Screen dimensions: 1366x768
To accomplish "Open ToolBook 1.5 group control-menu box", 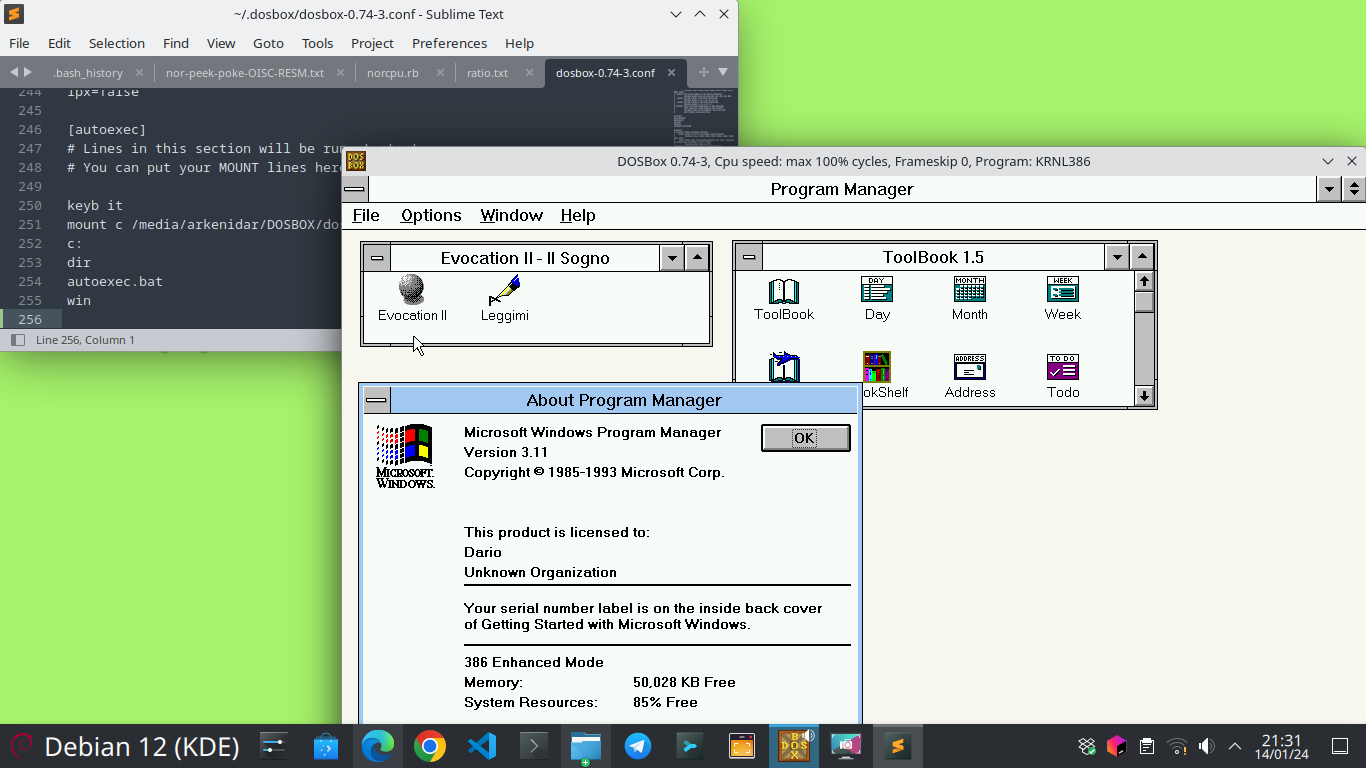I will [749, 258].
